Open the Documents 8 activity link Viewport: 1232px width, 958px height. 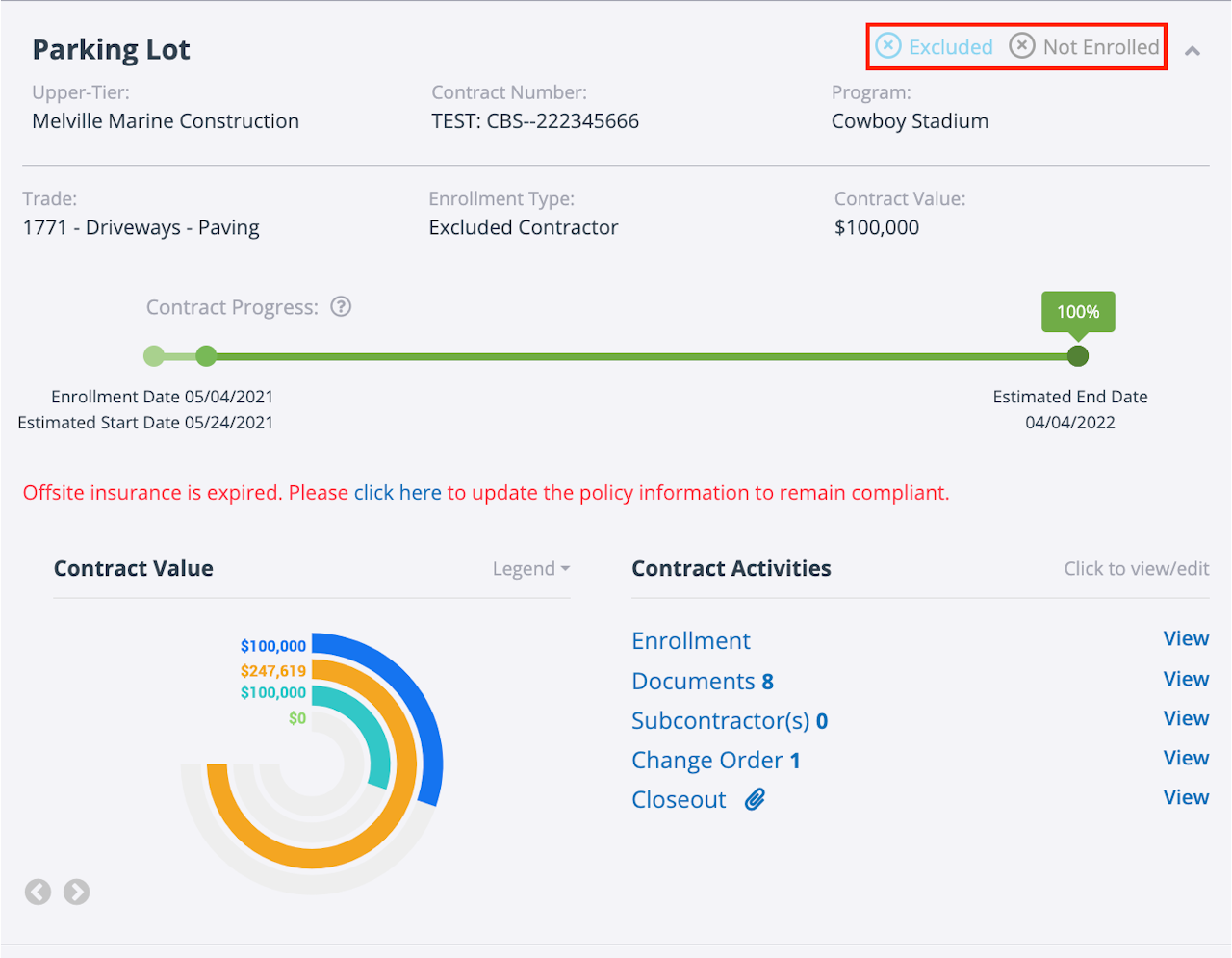click(x=702, y=682)
